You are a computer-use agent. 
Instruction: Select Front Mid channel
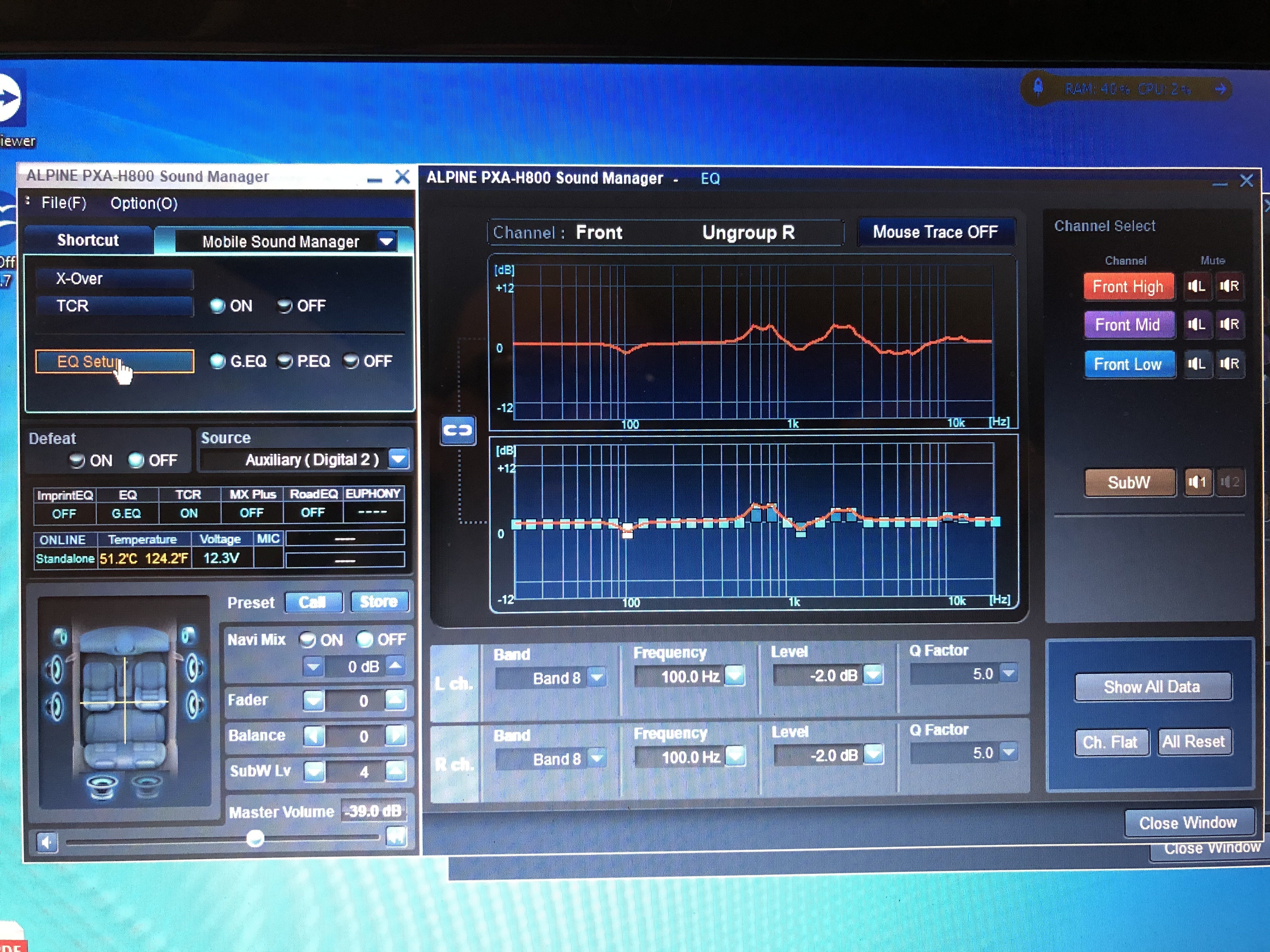point(1129,325)
